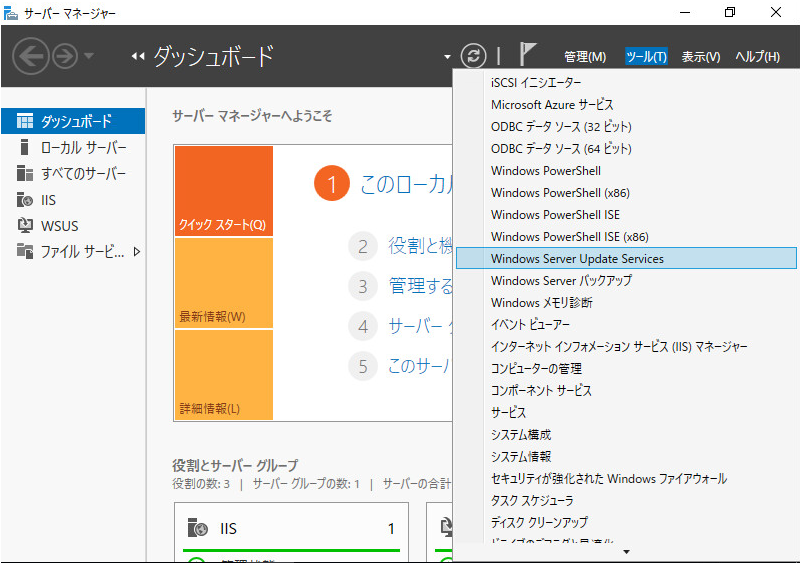Screen dimensions: 800x563
Task: Open the navigation history dropdown arrow
Action: tap(89, 57)
